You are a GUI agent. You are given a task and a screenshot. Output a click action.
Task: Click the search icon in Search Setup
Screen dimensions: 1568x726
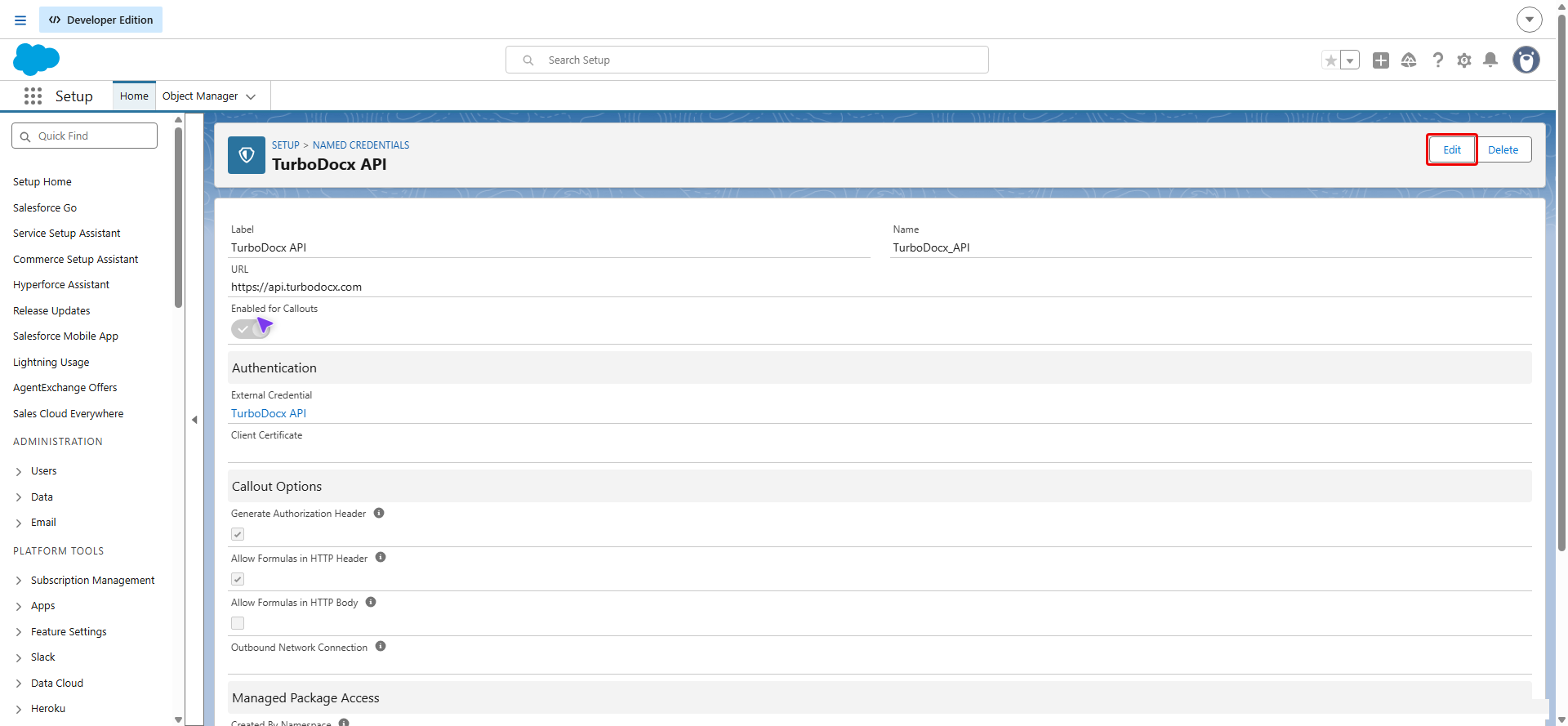(x=528, y=60)
